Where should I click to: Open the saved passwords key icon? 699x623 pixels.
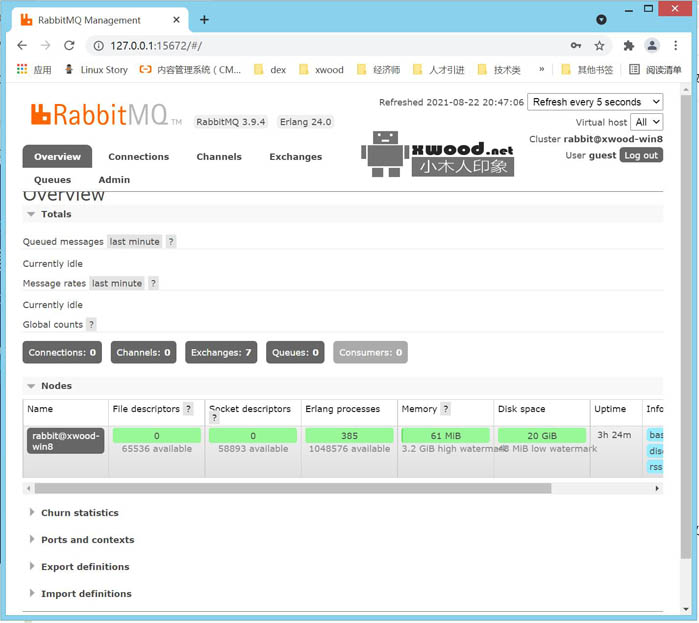[x=576, y=45]
